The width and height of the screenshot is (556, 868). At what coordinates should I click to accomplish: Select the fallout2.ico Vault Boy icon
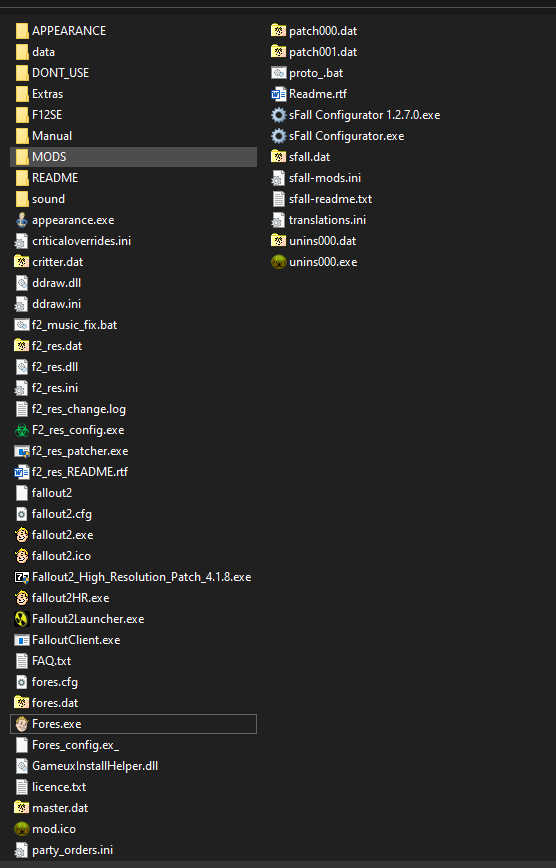(22, 556)
